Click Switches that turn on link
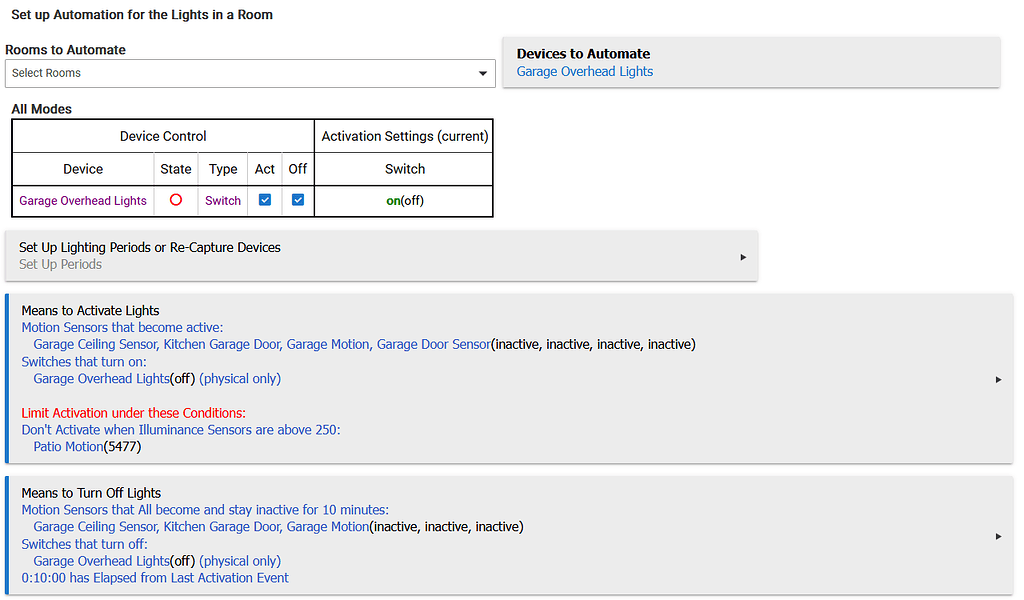Screen dimensions: 1024x600 click(x=84, y=362)
